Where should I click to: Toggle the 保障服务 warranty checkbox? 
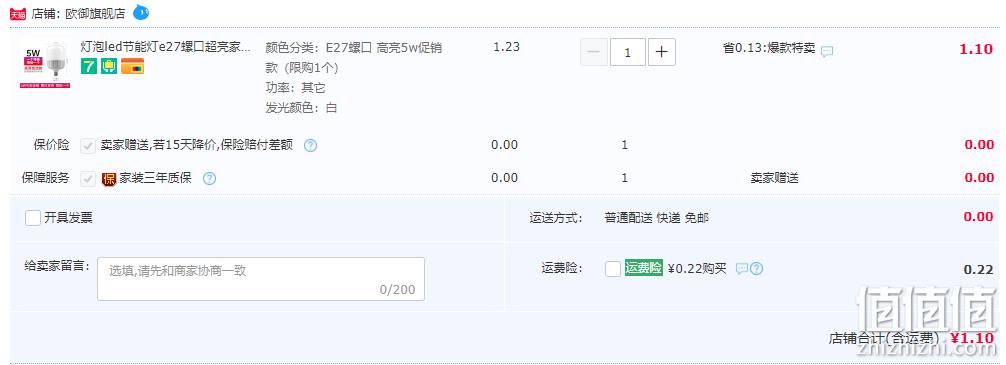coord(88,178)
